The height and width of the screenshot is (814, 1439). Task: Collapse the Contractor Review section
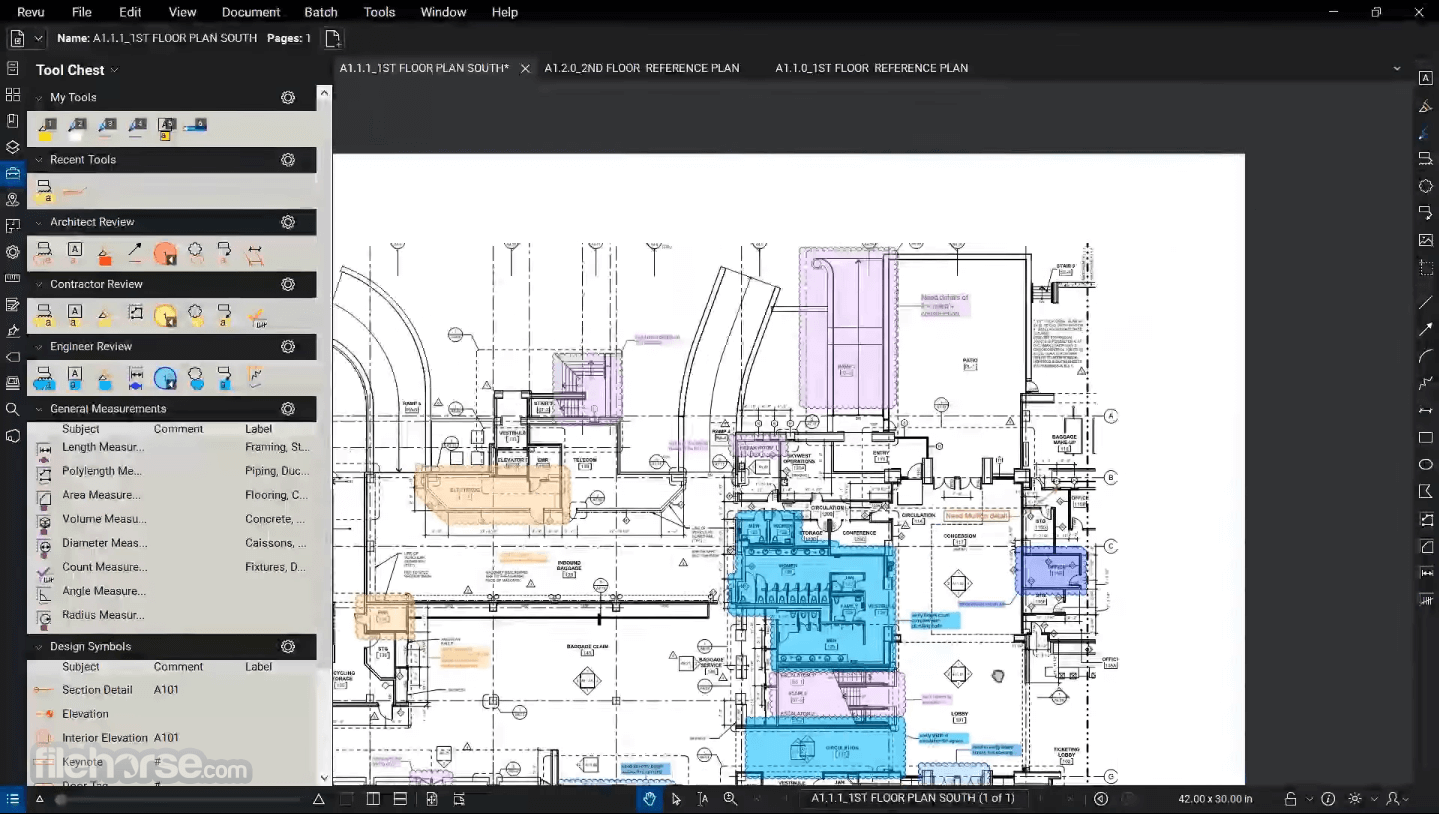point(39,284)
